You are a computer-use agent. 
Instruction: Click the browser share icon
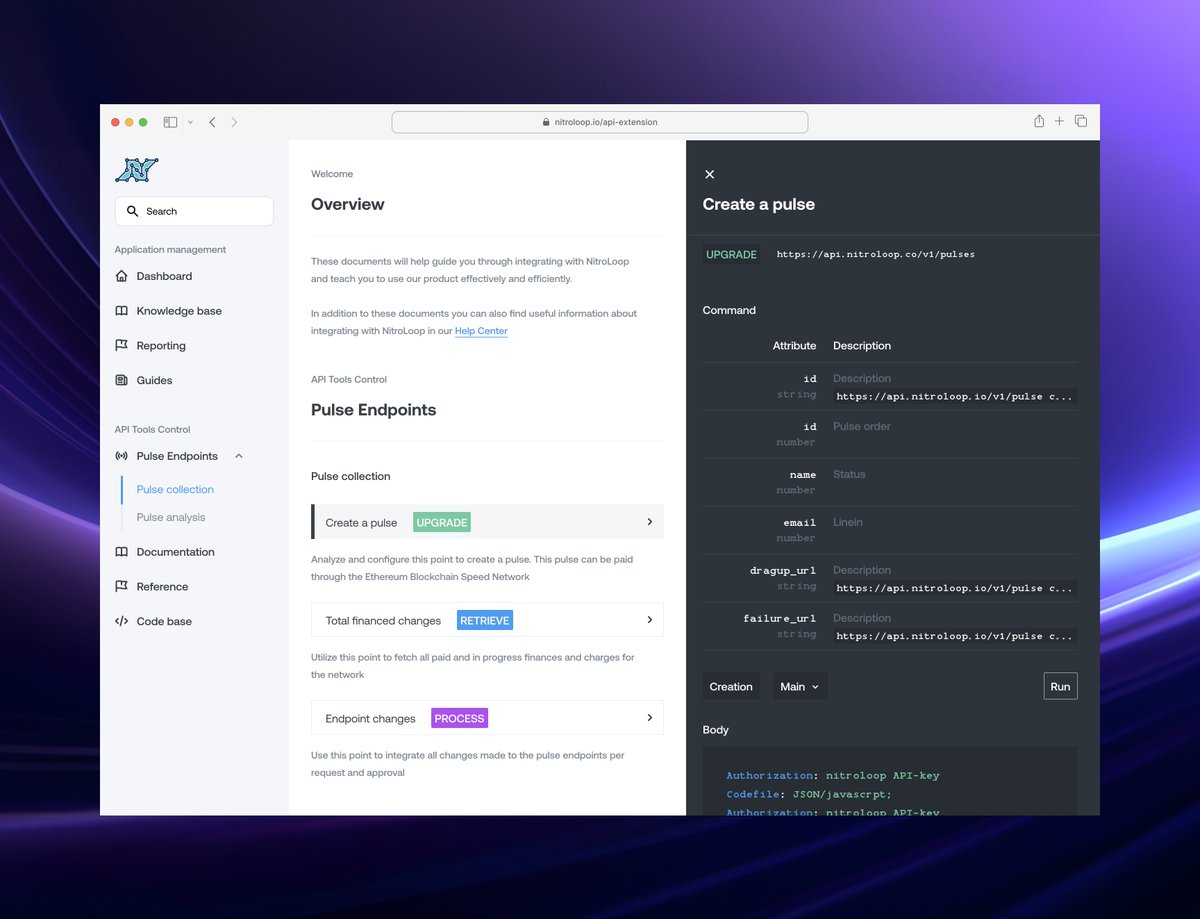tap(1039, 121)
